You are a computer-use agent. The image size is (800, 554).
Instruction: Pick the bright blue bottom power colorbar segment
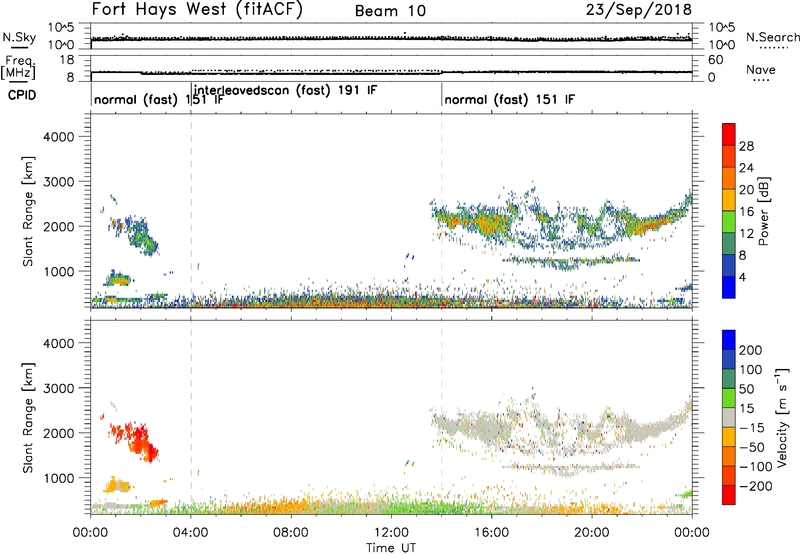click(x=729, y=287)
